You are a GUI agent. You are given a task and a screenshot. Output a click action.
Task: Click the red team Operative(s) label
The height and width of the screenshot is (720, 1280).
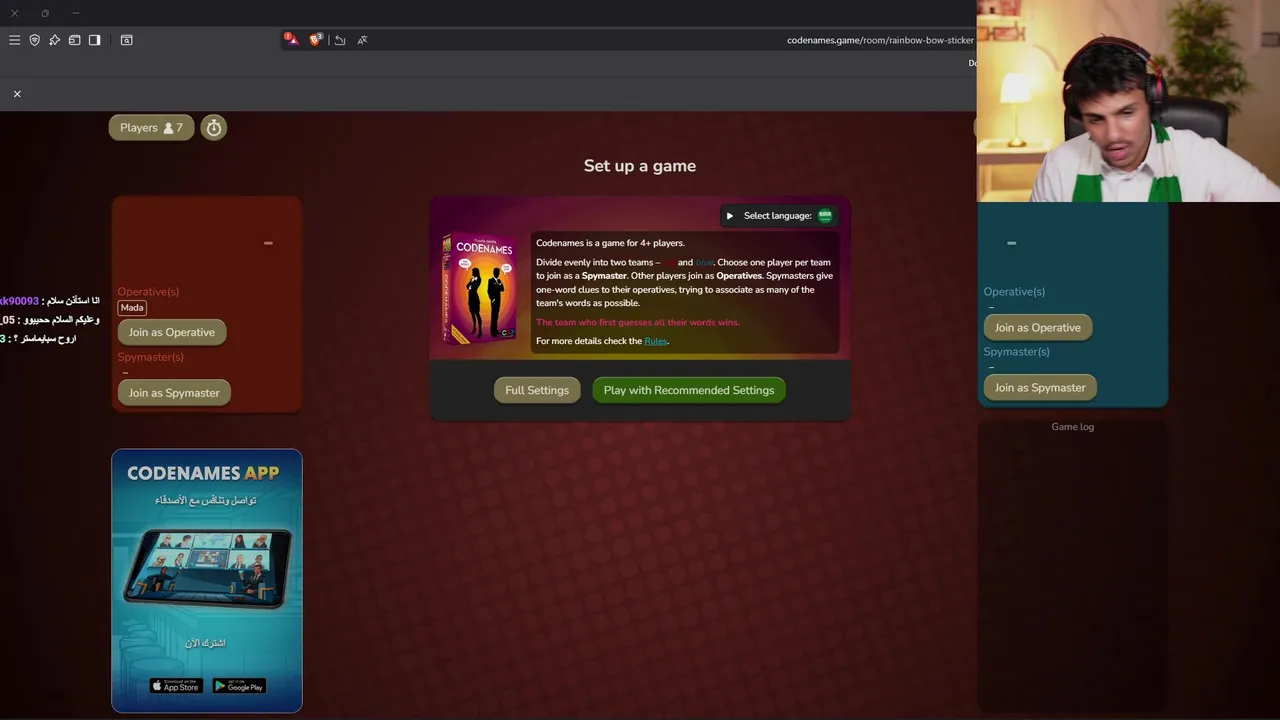(148, 292)
